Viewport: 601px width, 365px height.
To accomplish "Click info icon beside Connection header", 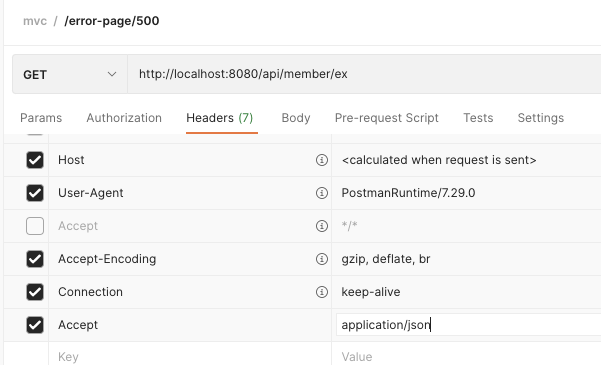I will point(322,292).
